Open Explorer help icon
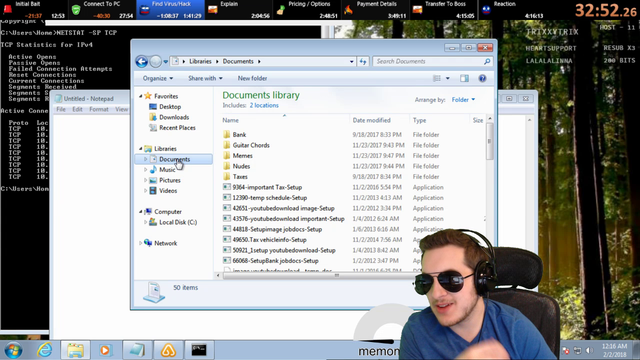This screenshot has height=360, width=640. 482,78
